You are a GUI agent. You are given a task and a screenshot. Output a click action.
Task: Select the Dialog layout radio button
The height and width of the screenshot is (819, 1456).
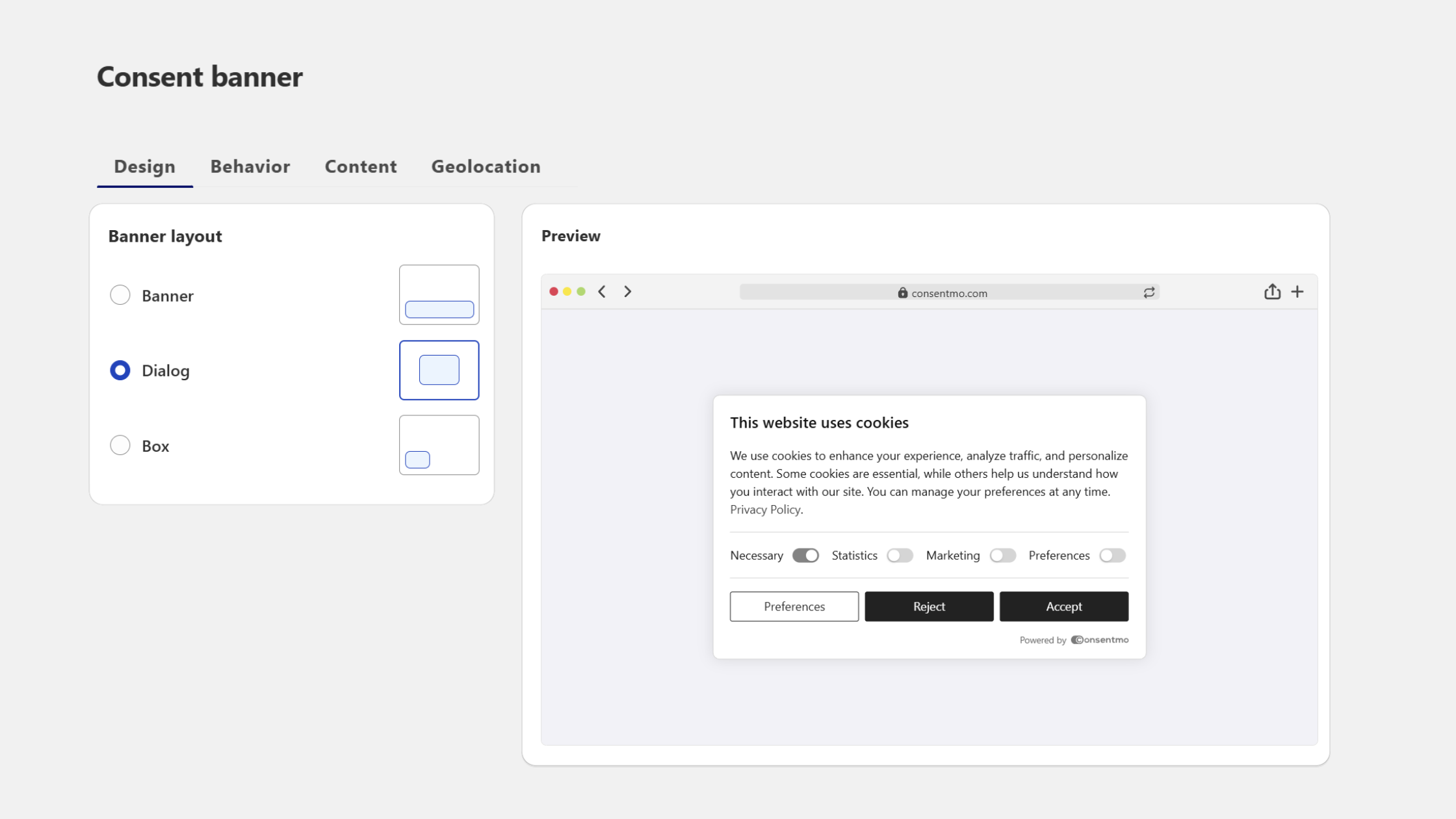point(120,370)
